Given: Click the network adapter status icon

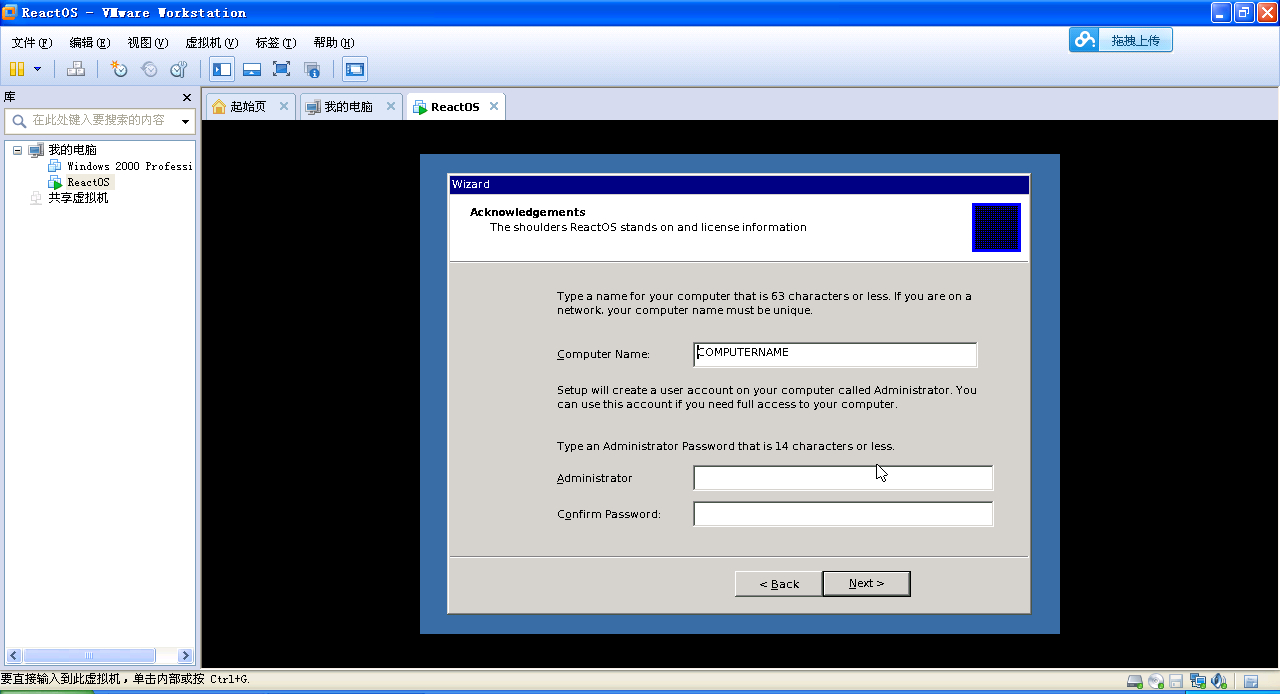Looking at the screenshot, I should coord(1198,682).
